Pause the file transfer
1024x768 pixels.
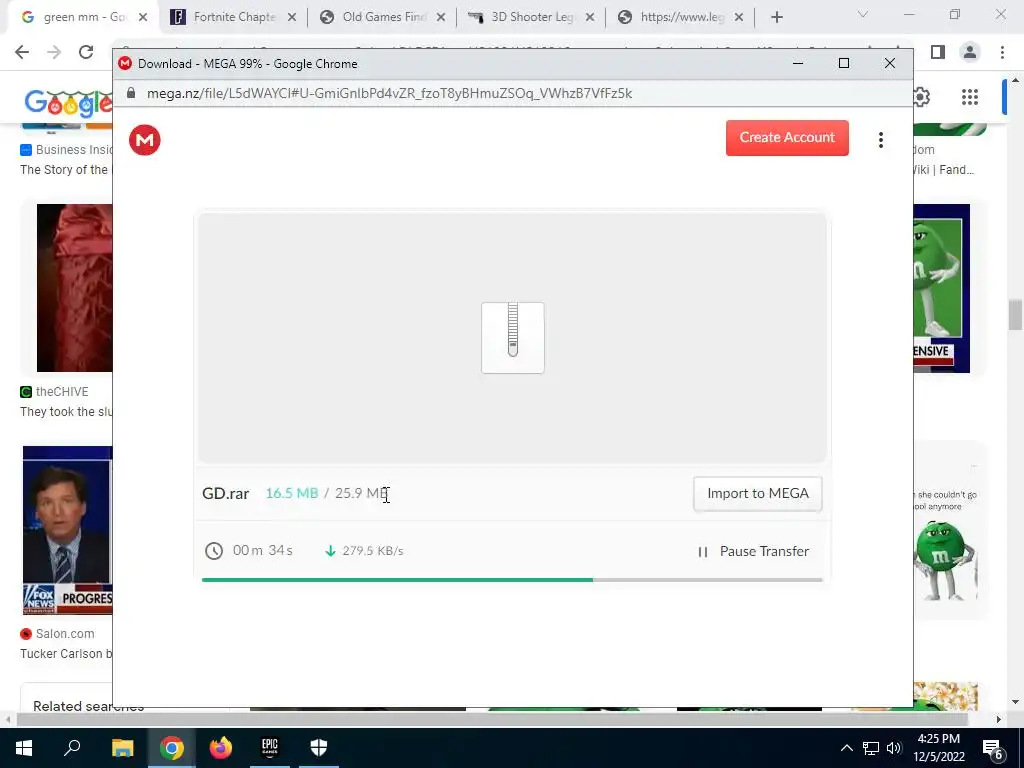pyautogui.click(x=753, y=552)
